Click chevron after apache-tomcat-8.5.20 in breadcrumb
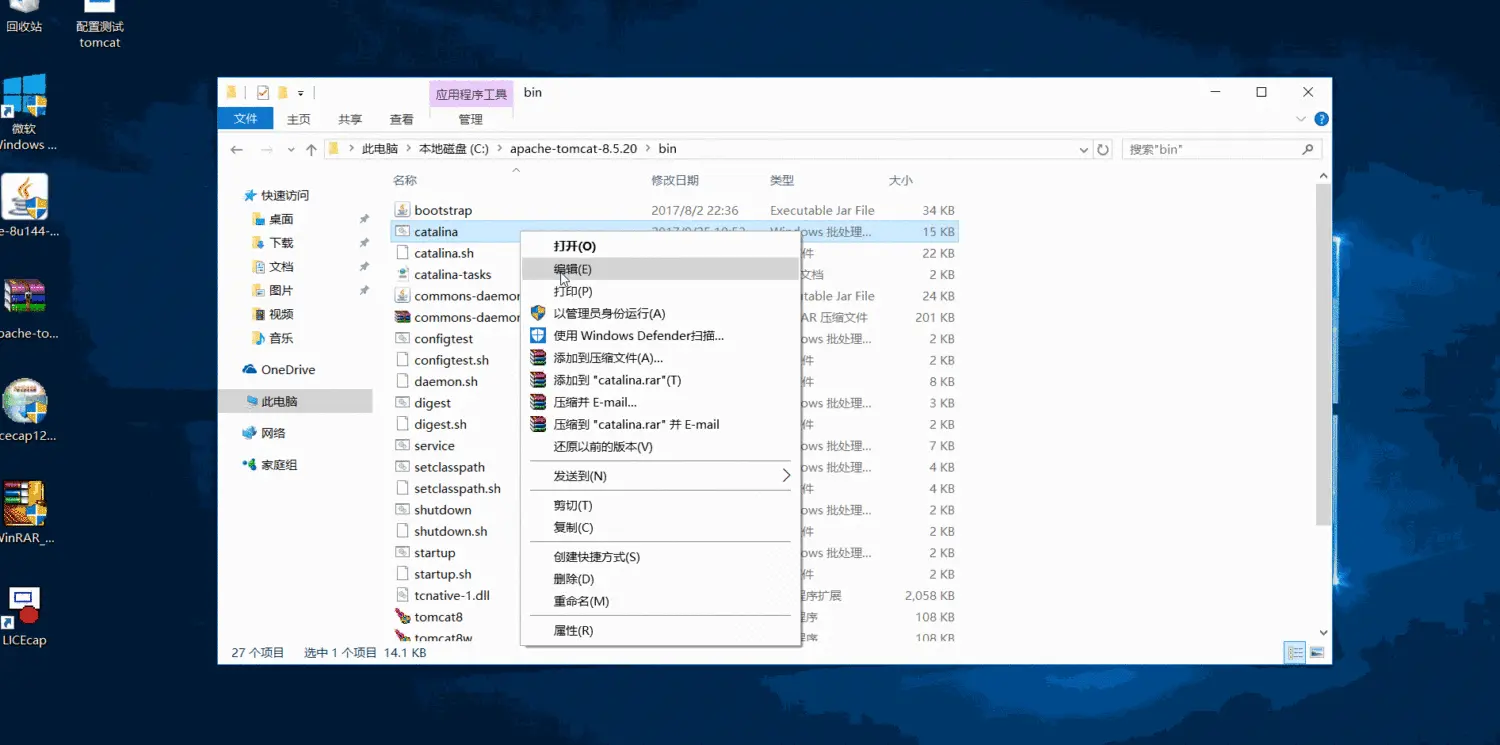This screenshot has height=745, width=1500. [x=647, y=149]
